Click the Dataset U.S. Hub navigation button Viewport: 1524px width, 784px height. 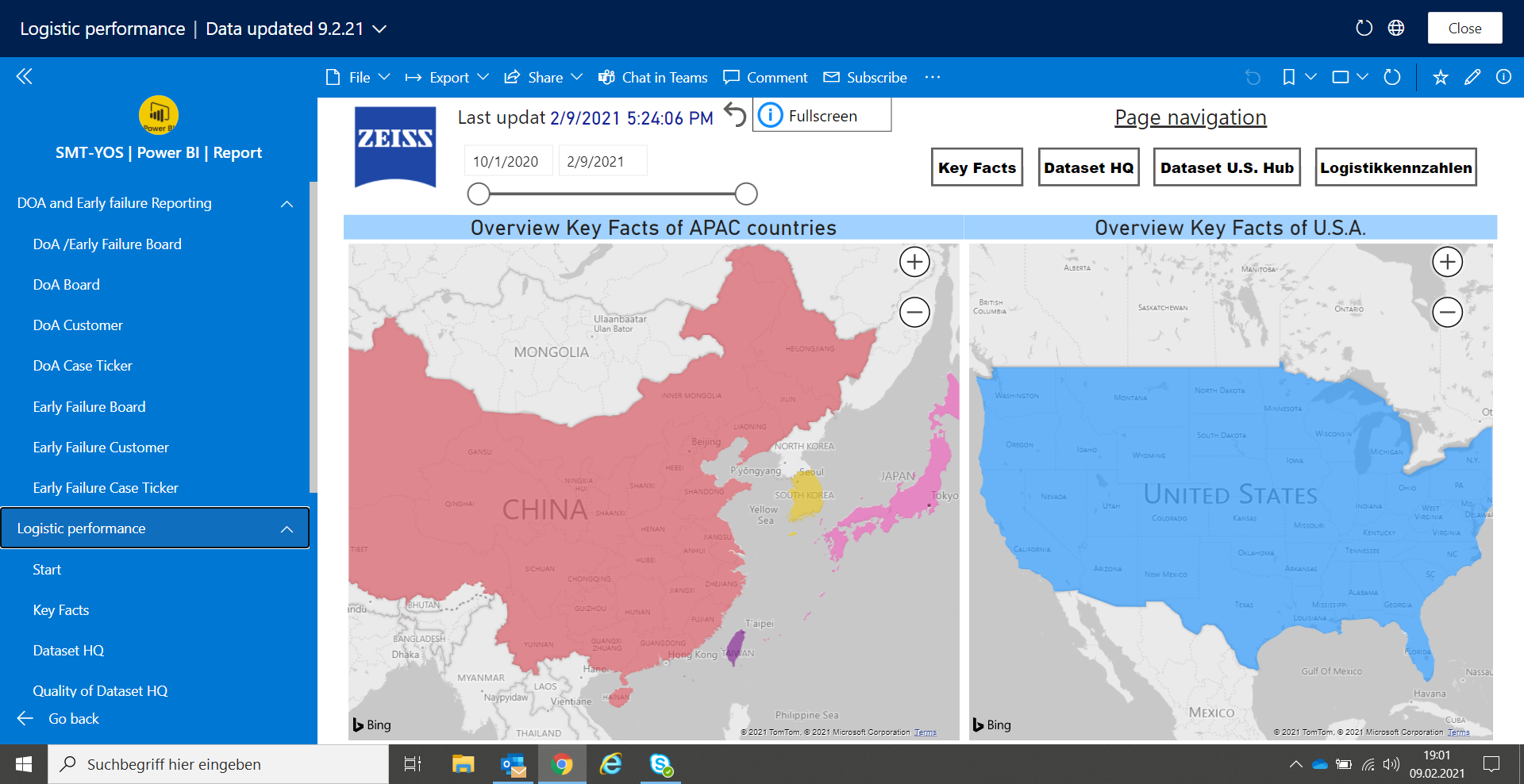(1227, 167)
